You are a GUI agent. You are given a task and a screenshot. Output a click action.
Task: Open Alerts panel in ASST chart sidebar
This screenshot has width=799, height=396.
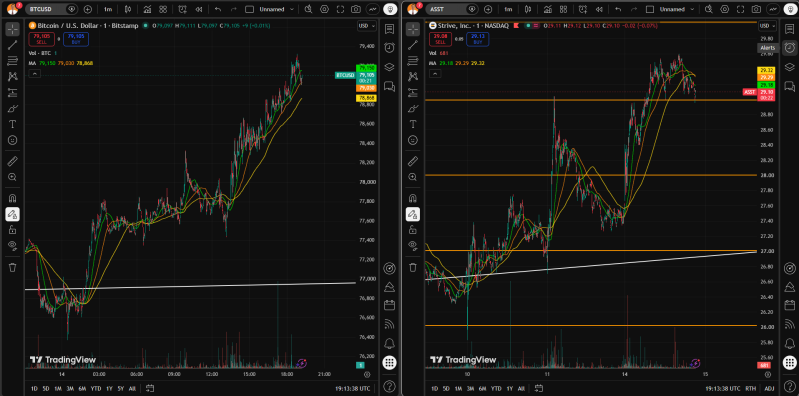click(789, 47)
